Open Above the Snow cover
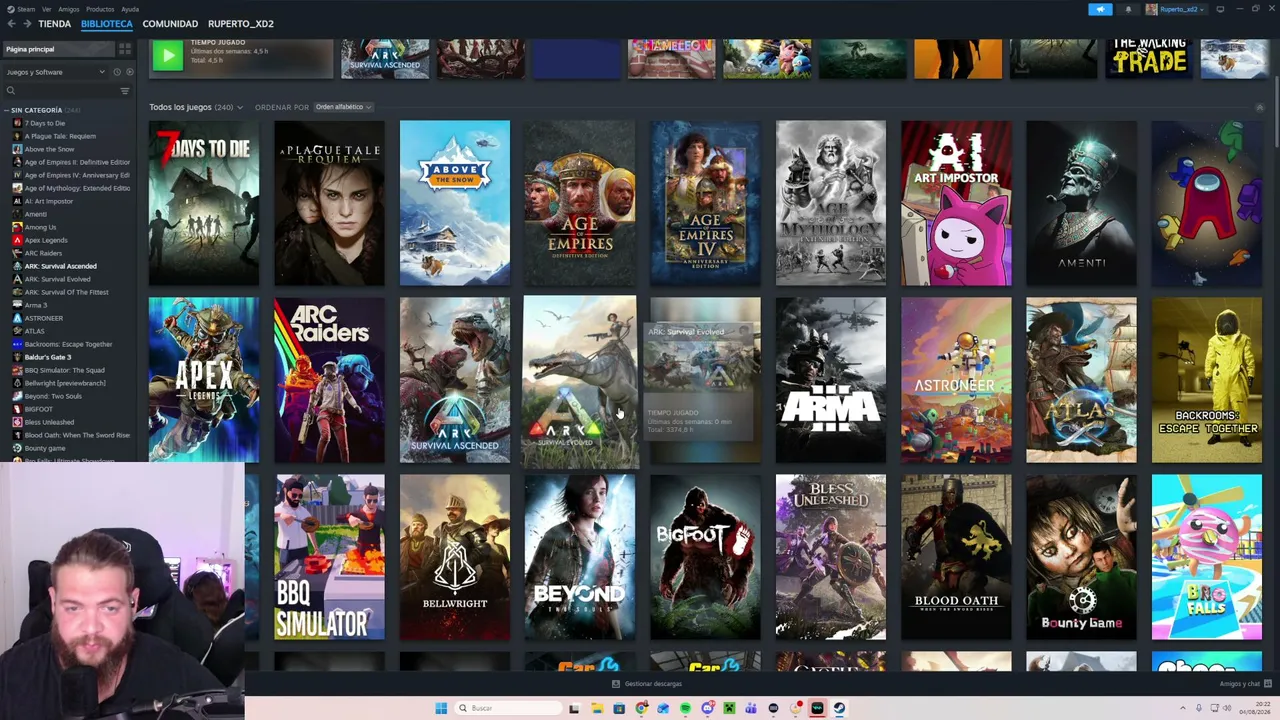Screen dimensions: 1280x720 (x=455, y=203)
